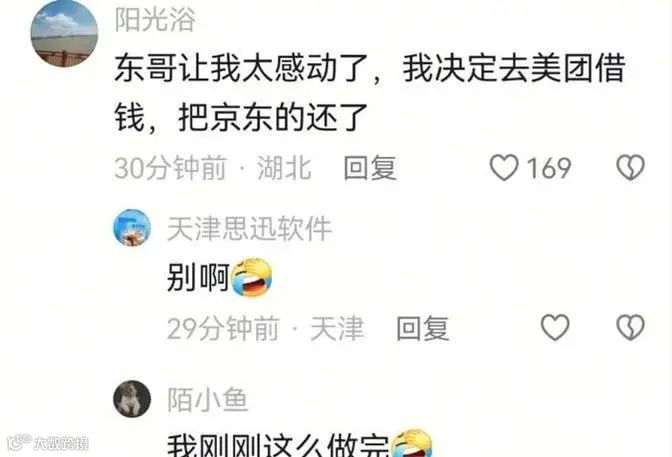Screen dimensions: 672x457
Task: Tap the 30分钟前 · 湖北 timestamp
Action: pyautogui.click(x=213, y=168)
